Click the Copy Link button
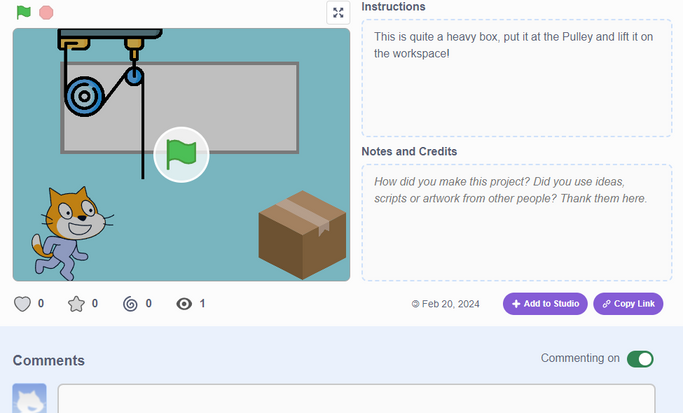The image size is (683, 413). 628,304
